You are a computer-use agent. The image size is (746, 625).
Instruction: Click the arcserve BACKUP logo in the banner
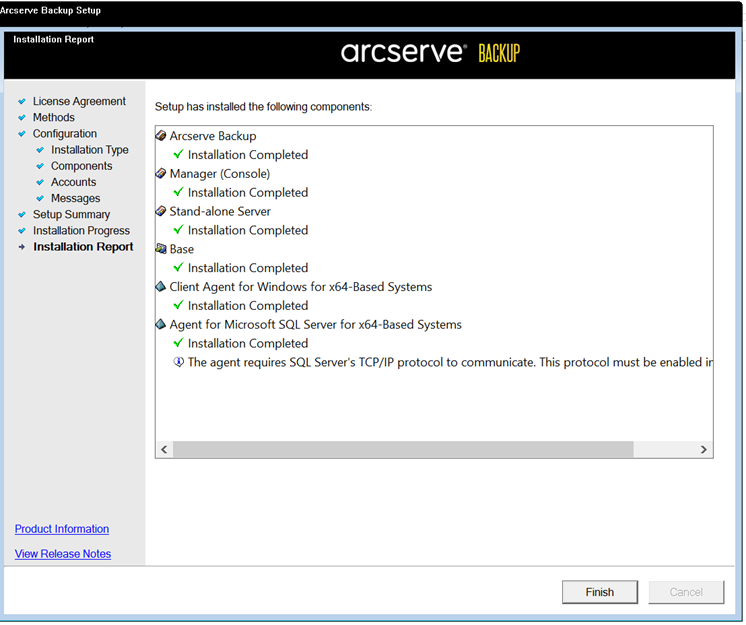tap(430, 52)
